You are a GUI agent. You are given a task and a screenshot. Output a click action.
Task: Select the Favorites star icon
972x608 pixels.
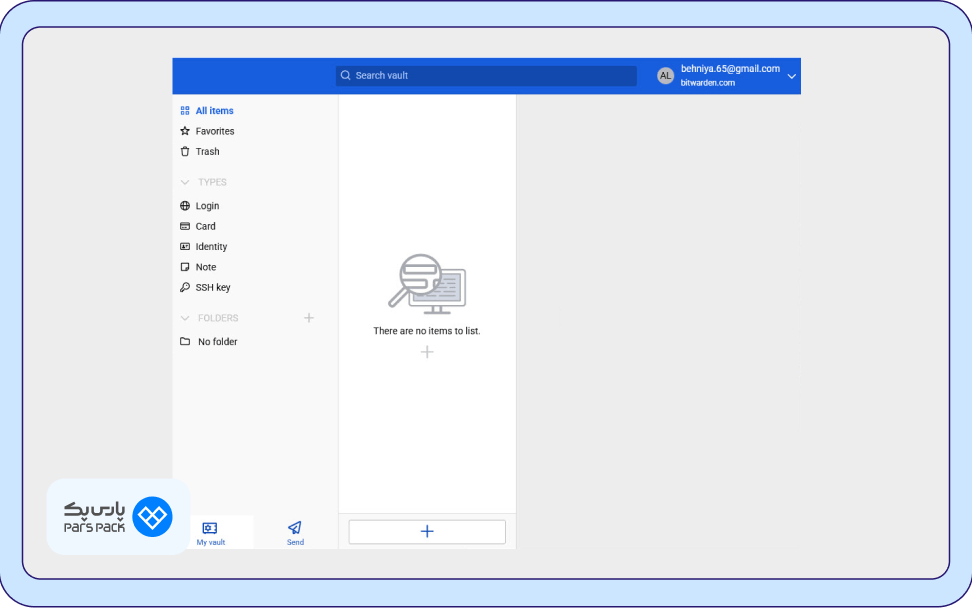(x=185, y=131)
